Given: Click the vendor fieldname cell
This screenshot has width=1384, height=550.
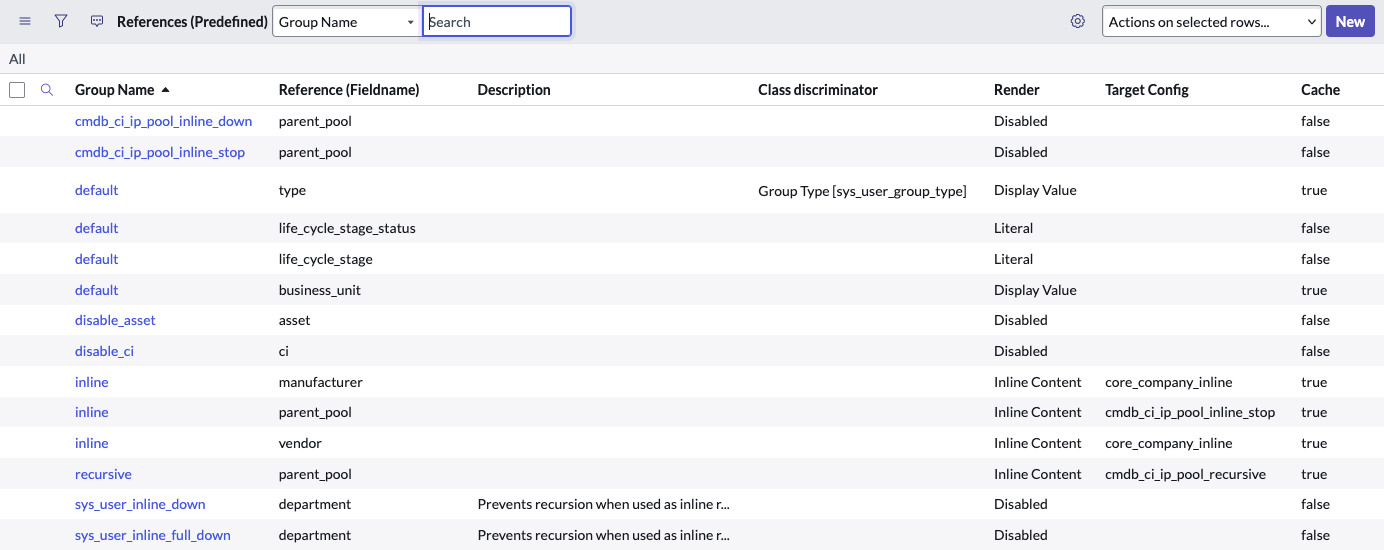Looking at the screenshot, I should point(300,443).
